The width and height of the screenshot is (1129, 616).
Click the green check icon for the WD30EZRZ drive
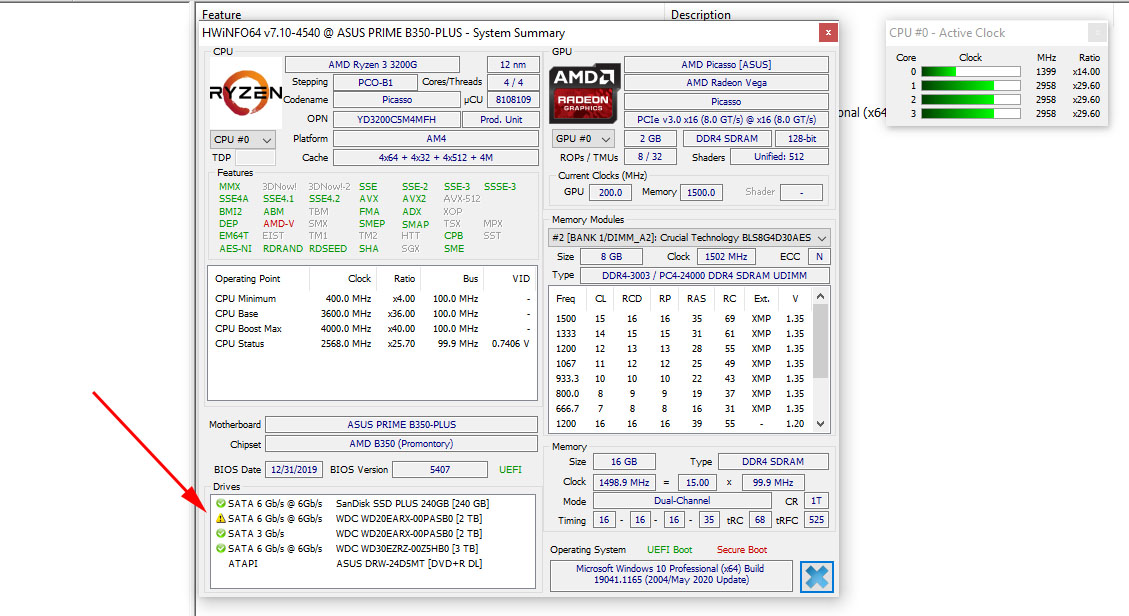click(x=221, y=548)
